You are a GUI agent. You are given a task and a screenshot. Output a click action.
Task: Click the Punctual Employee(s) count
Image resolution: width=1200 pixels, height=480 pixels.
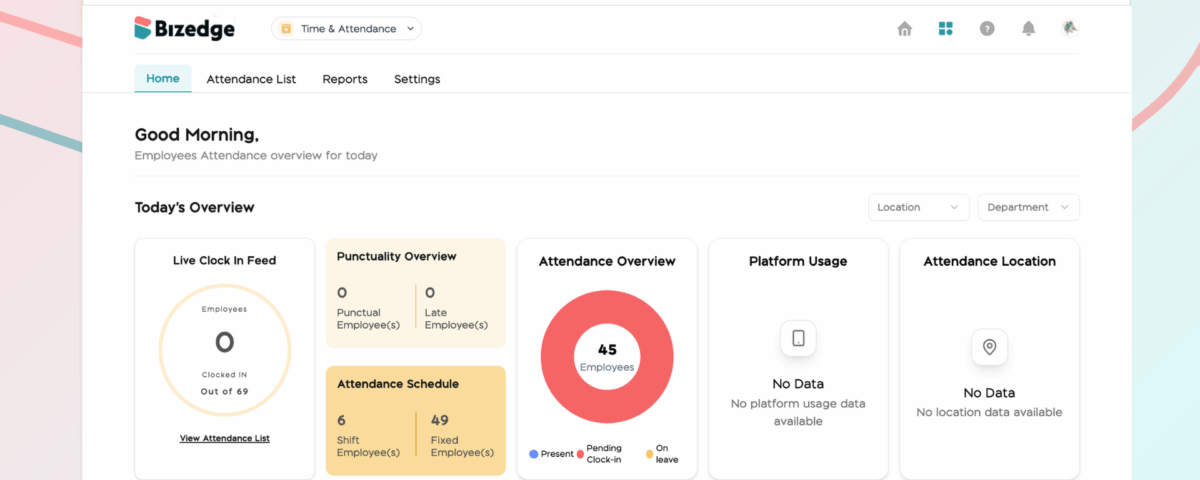point(342,293)
